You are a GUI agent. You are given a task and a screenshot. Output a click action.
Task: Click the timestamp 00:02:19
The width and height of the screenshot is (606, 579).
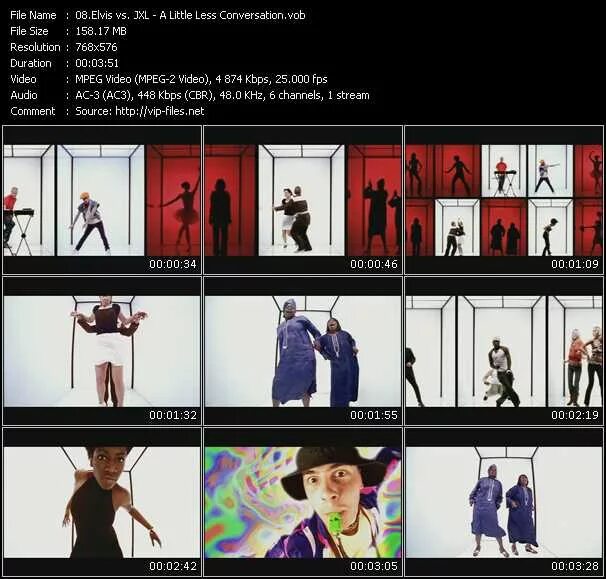pyautogui.click(x=575, y=416)
